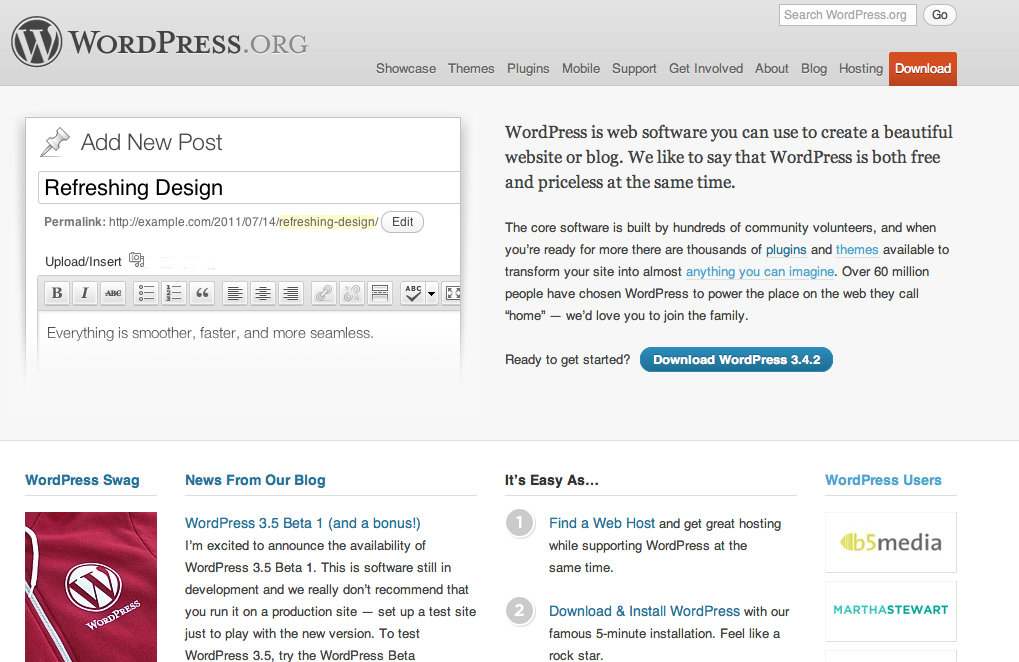Click the b5media logo thumbnail
Viewport: 1019px width, 662px height.
(x=891, y=542)
